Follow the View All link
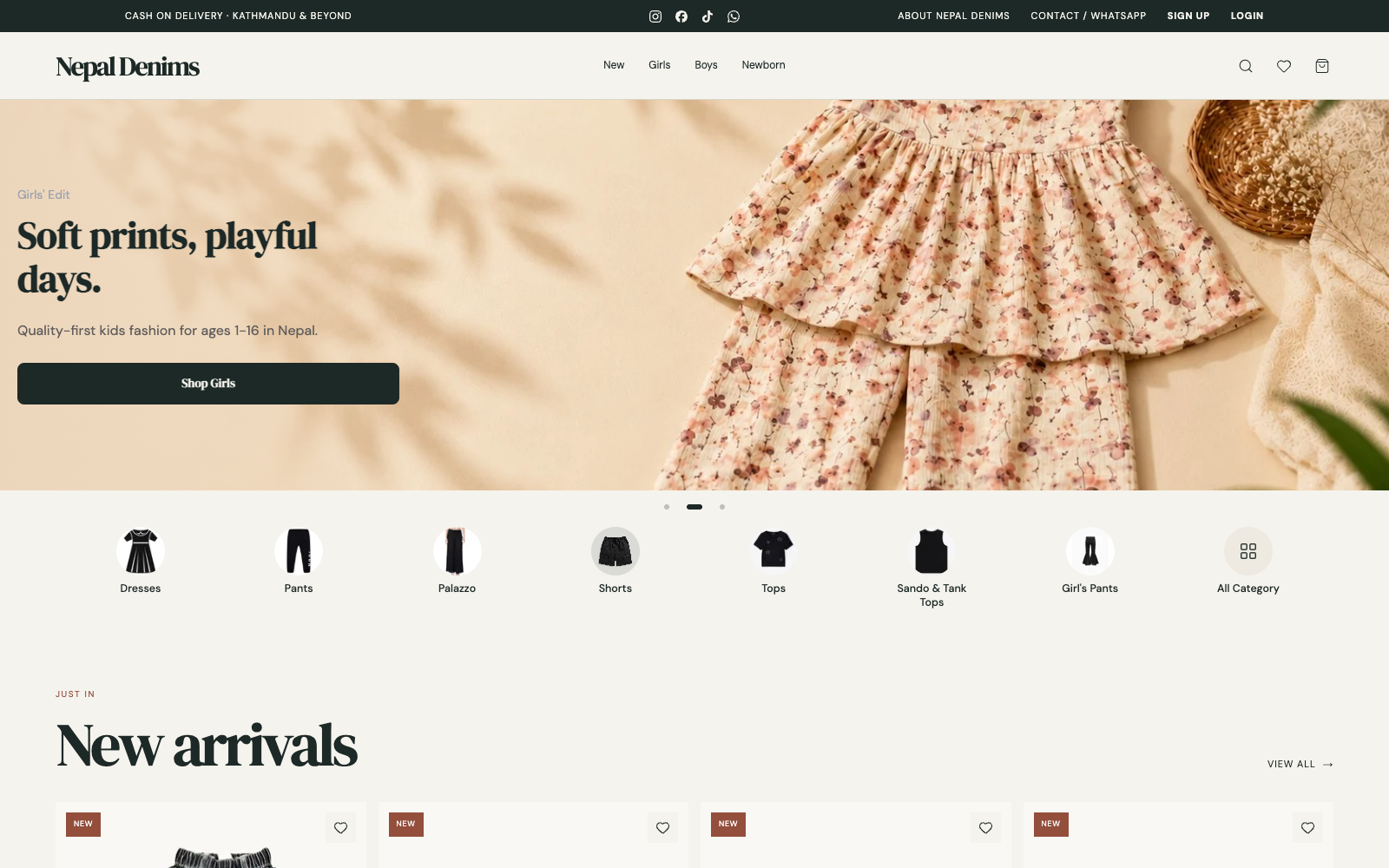This screenshot has height=868, width=1389. [x=1300, y=765]
